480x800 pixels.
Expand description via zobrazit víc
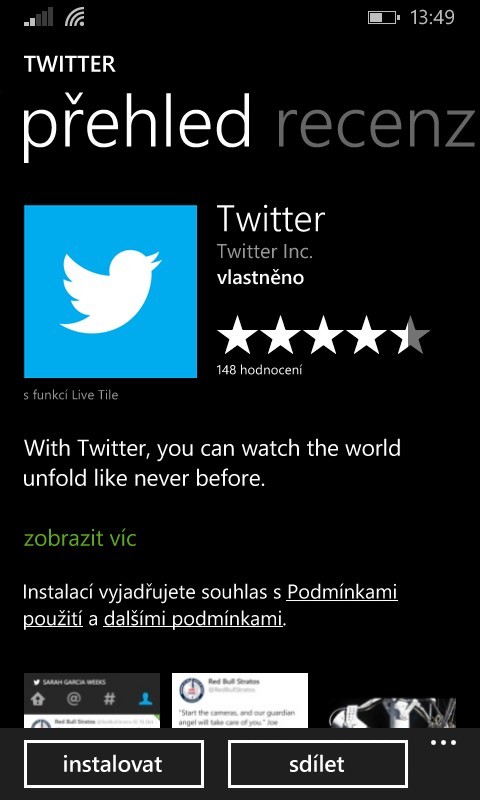pyautogui.click(x=80, y=539)
